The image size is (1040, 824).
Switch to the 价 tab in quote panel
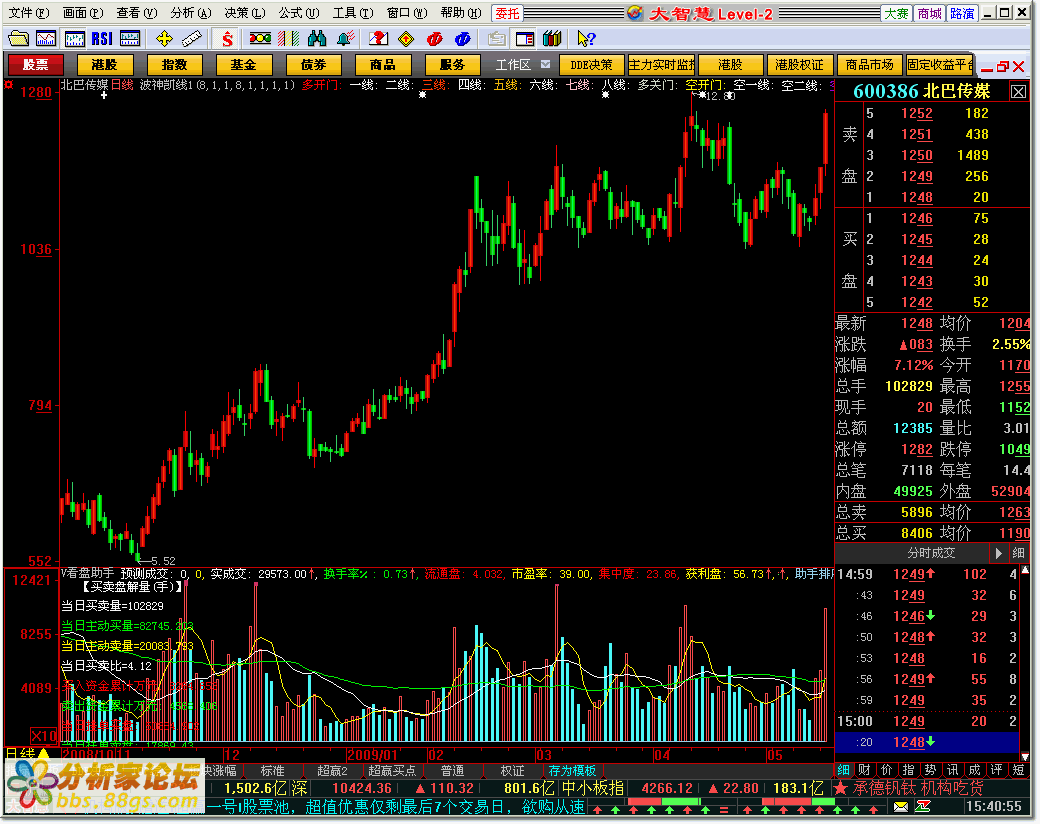click(x=887, y=770)
